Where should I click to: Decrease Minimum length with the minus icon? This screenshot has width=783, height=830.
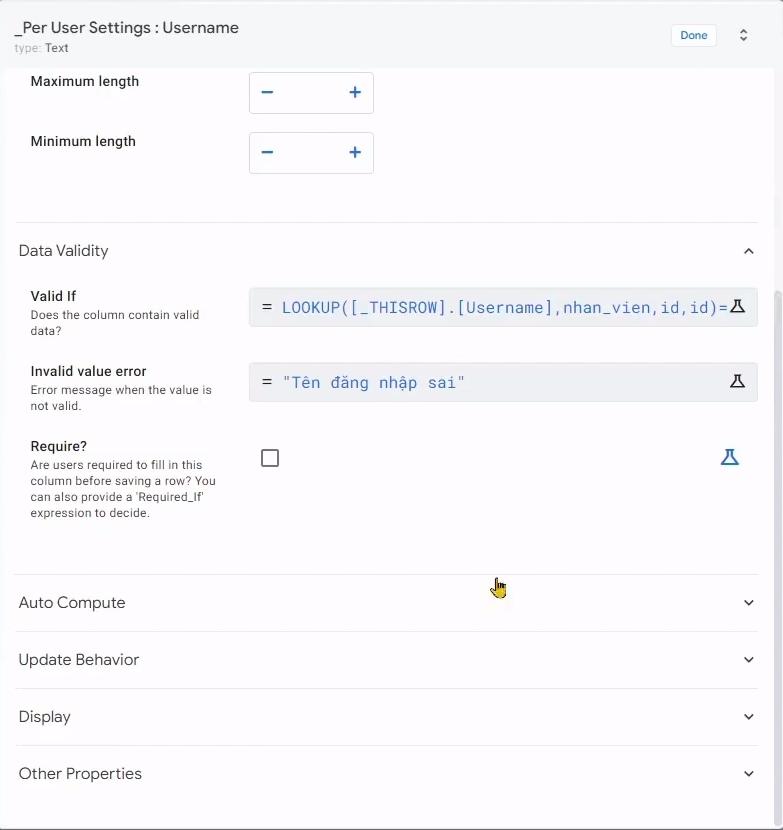267,152
